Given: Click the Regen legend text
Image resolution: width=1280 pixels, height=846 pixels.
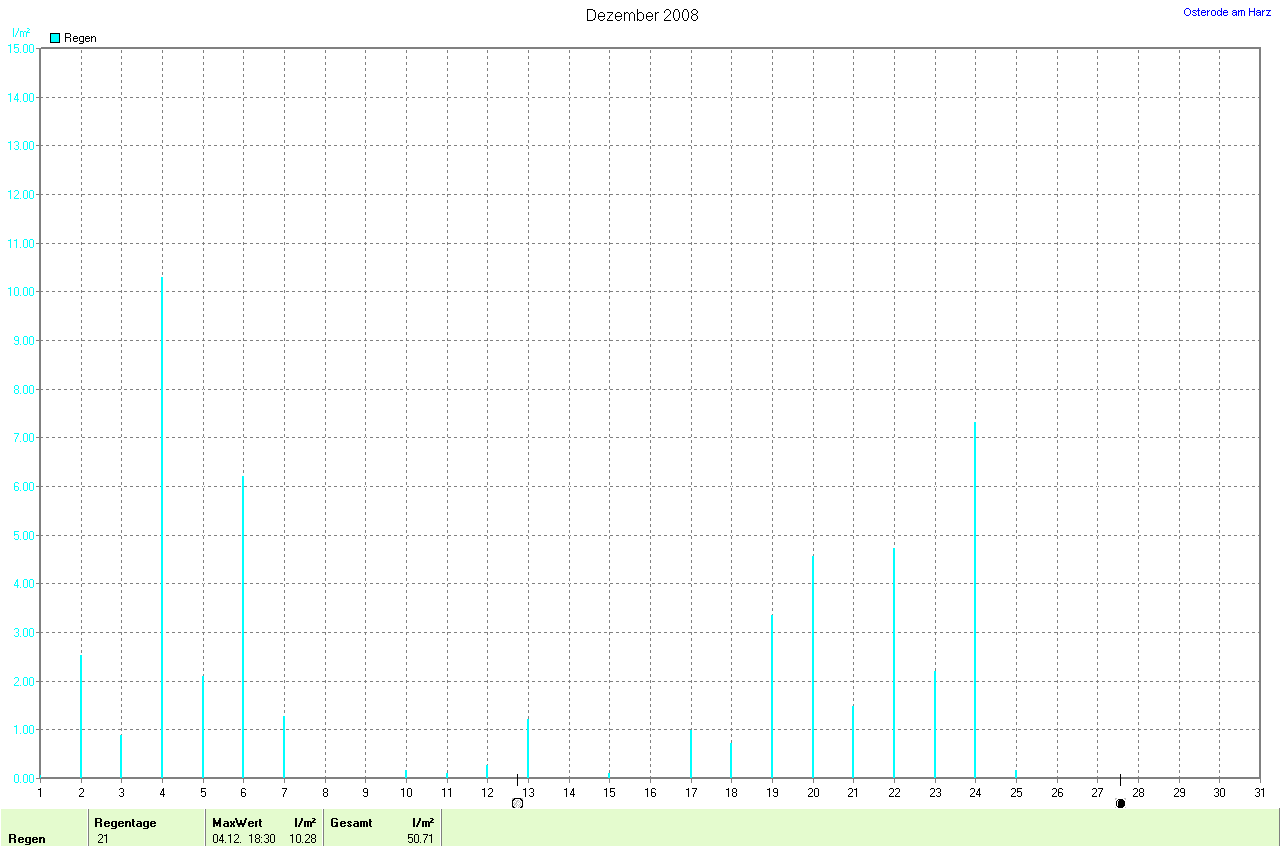Looking at the screenshot, I should tap(80, 38).
